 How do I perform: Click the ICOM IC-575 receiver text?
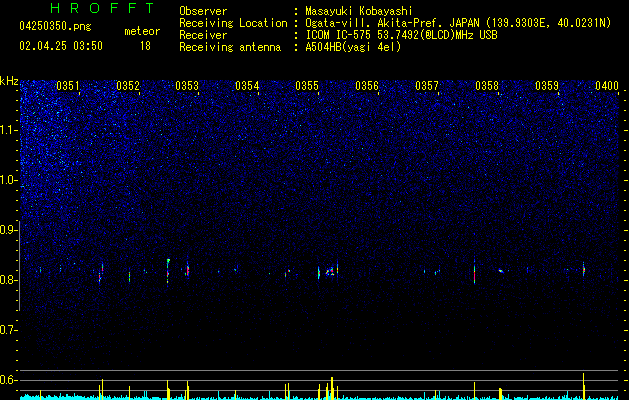401,35
